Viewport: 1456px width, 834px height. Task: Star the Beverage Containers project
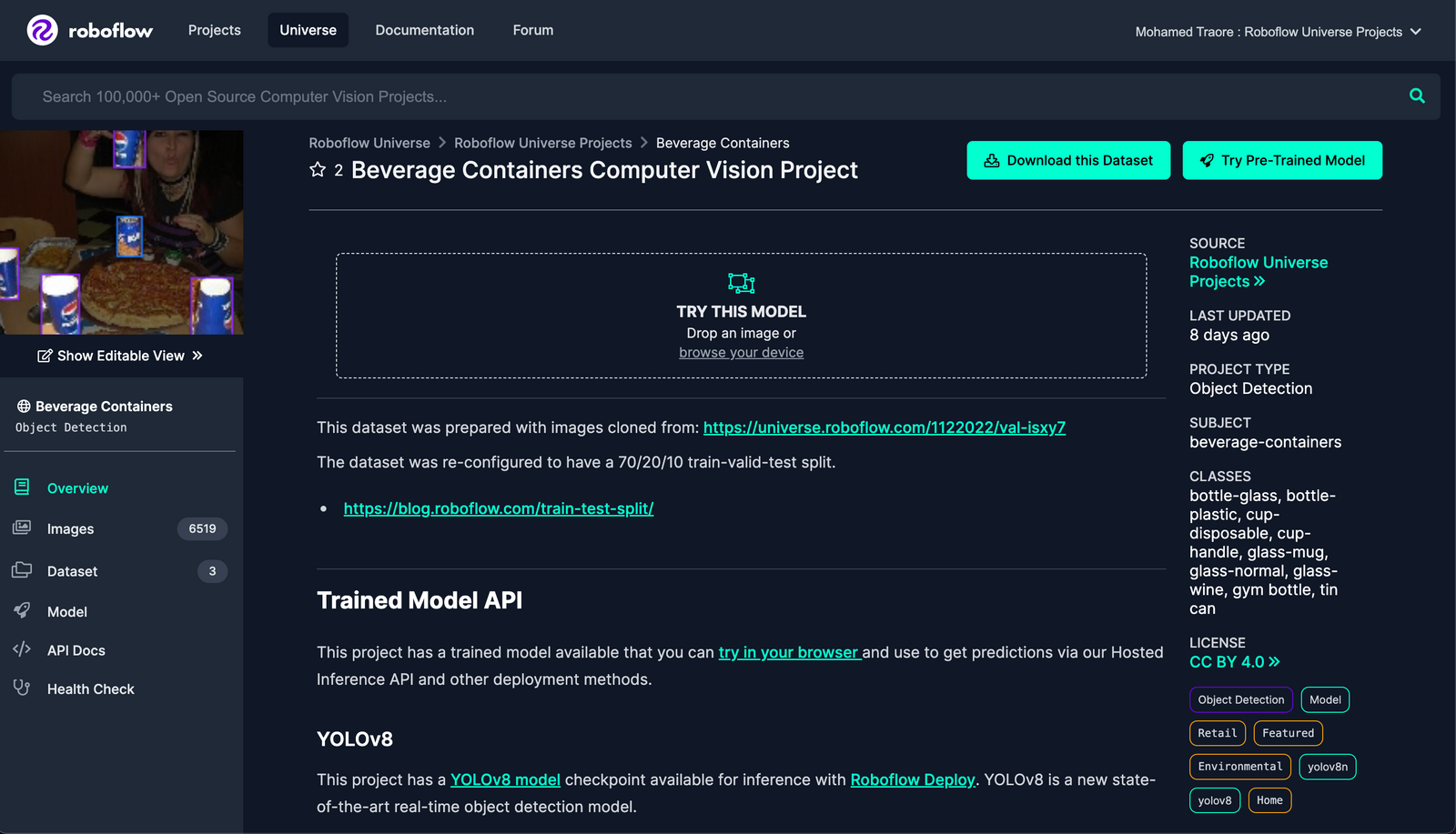318,170
